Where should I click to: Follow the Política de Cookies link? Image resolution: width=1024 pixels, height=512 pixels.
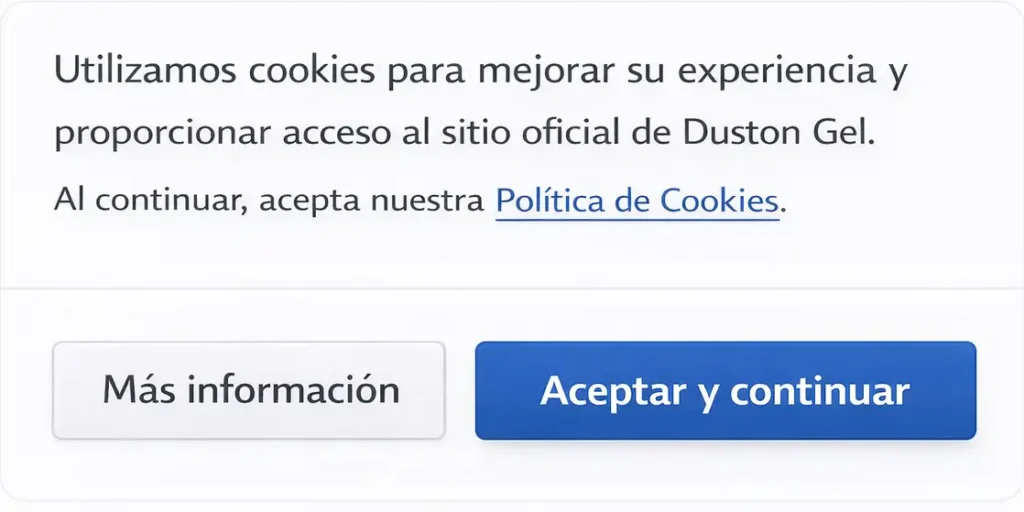point(637,200)
